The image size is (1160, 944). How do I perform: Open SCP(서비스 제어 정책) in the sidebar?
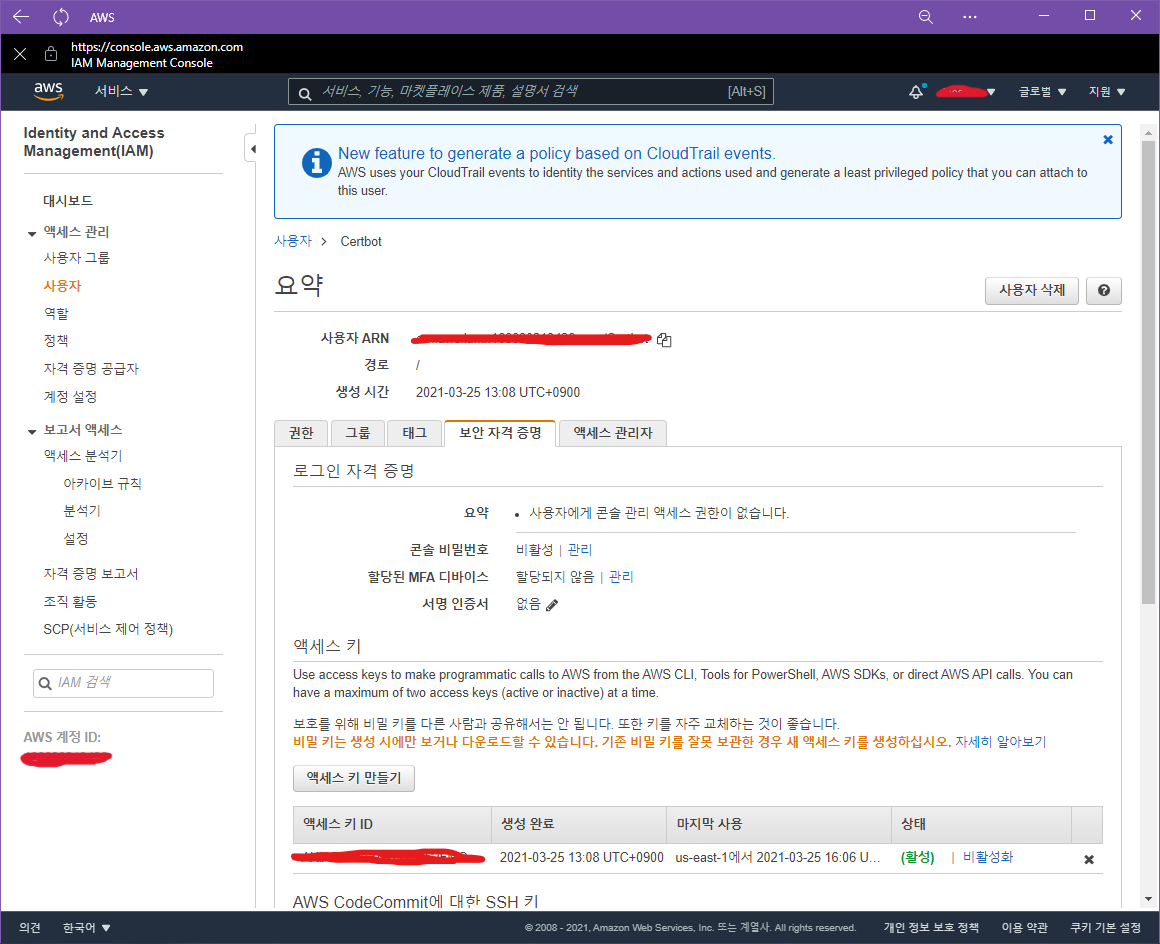pos(108,629)
